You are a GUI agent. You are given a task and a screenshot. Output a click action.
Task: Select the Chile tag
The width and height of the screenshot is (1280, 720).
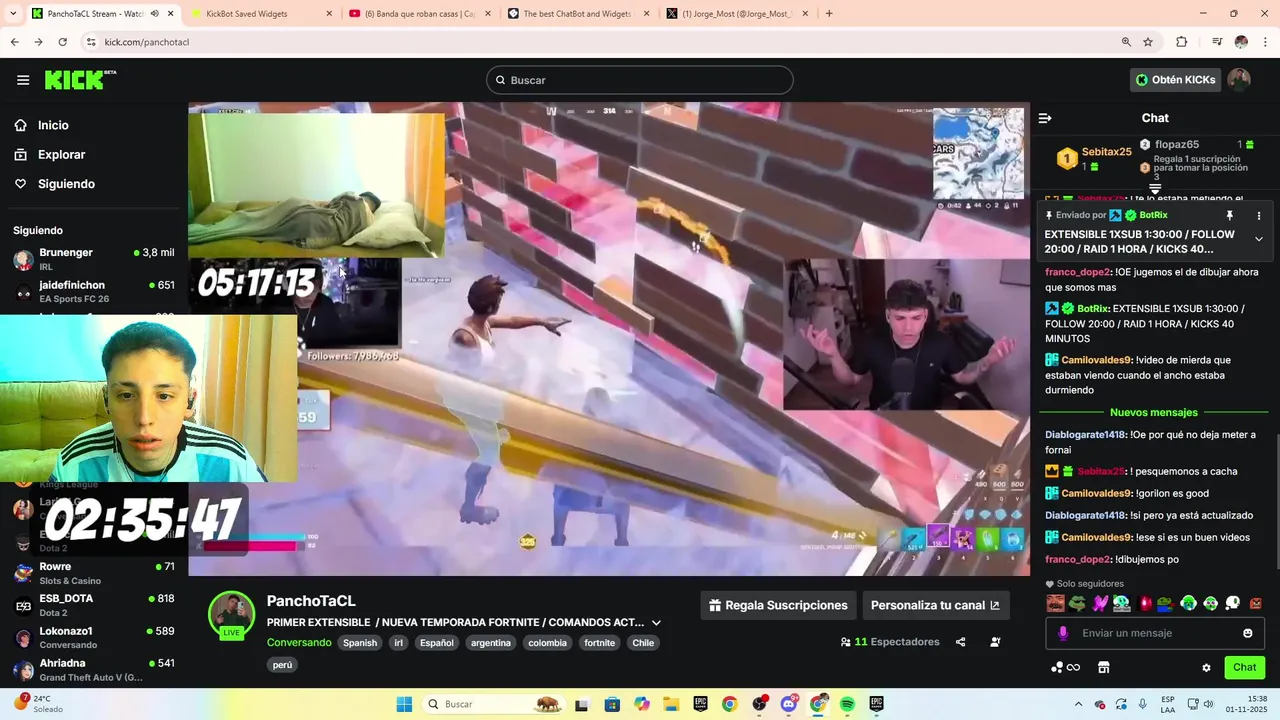pos(643,643)
